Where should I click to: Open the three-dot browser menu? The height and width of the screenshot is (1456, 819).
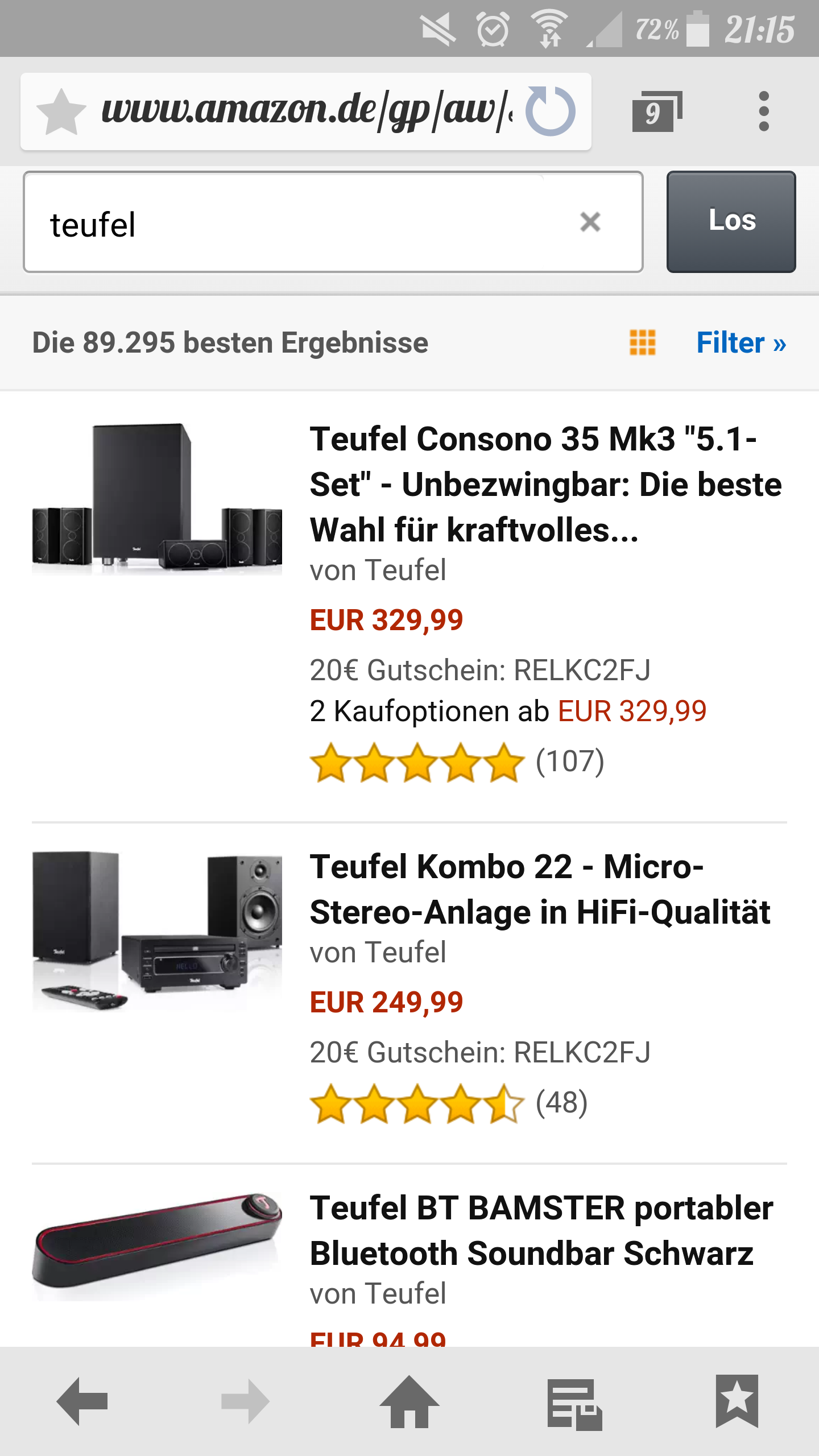[x=764, y=111]
